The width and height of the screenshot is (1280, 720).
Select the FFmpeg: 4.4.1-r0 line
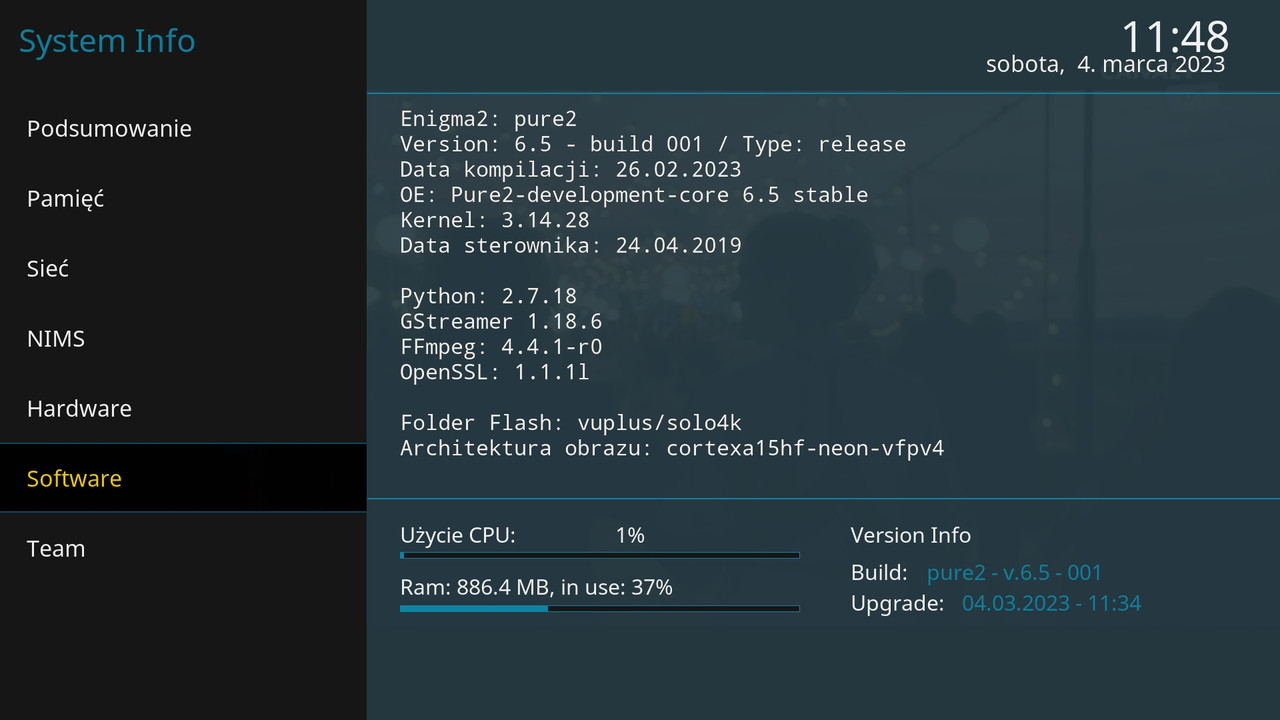tap(501, 347)
